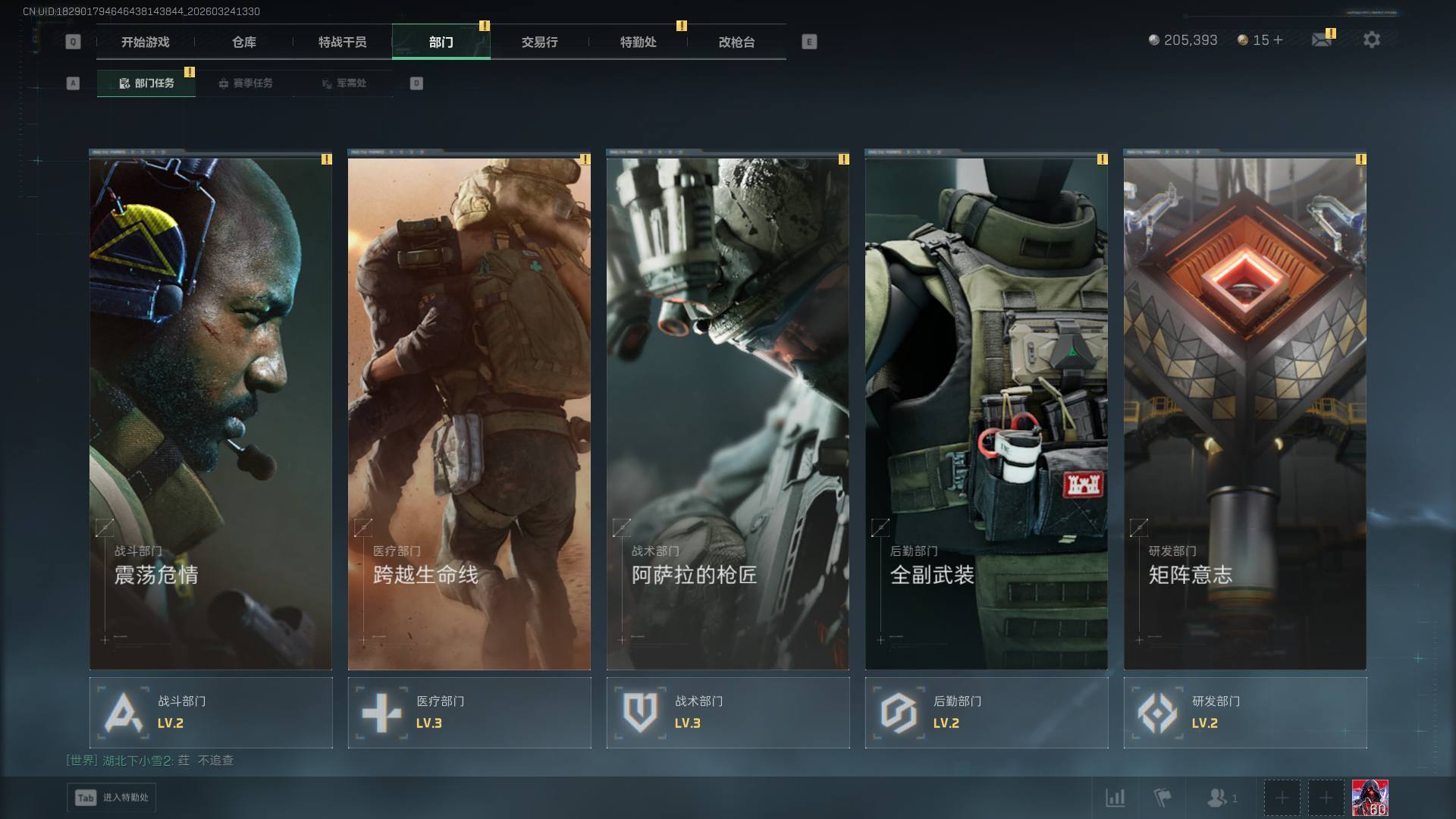Click the 医疗部门 cross emblem icon
The width and height of the screenshot is (1456, 819).
(381, 713)
